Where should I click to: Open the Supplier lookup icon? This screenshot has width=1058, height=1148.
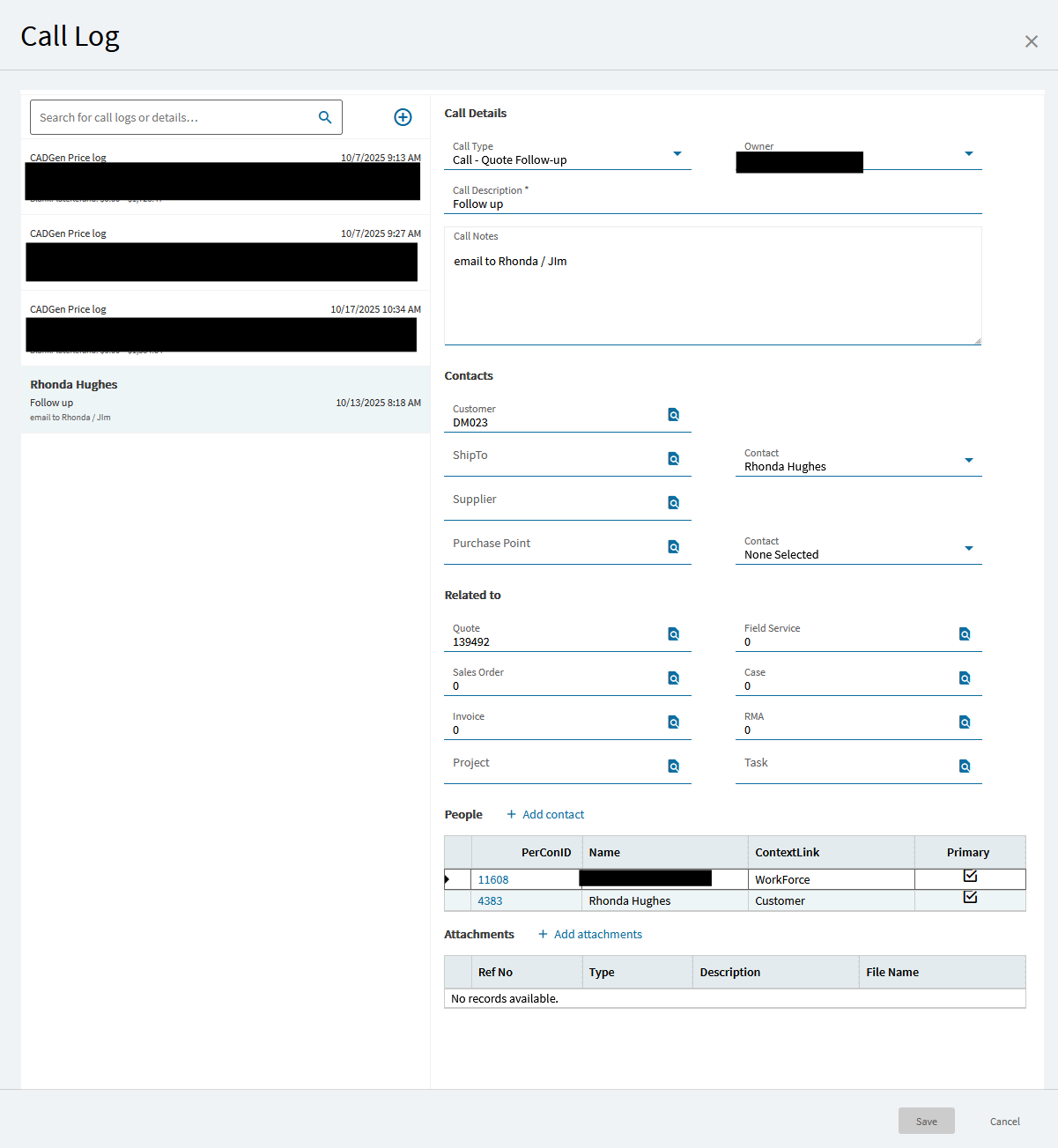[x=673, y=503]
